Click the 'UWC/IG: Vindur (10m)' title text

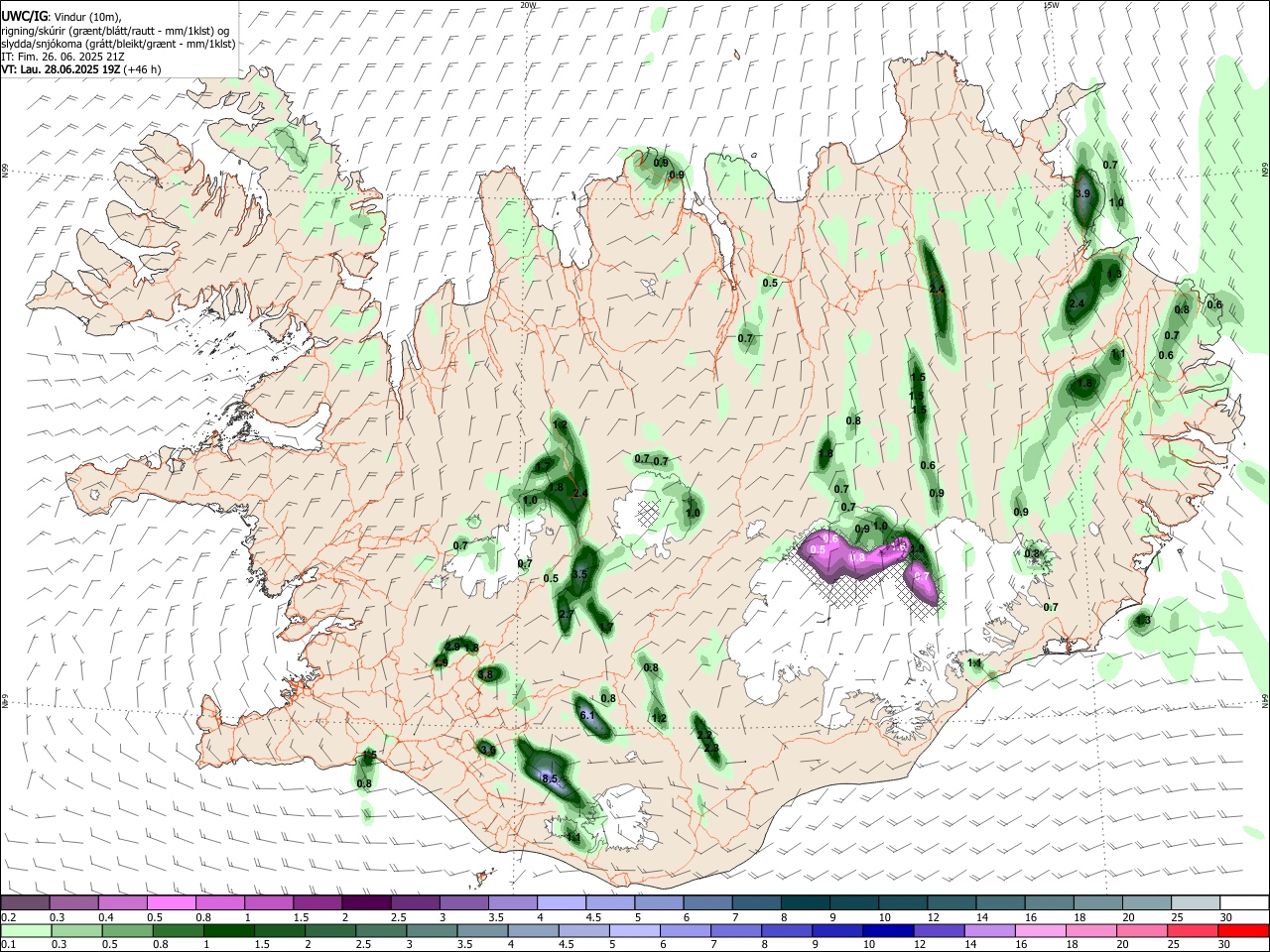(x=61, y=17)
